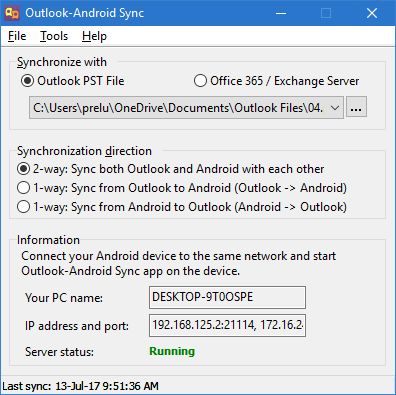Click the disabled maximize window button
The height and width of the screenshot is (395, 396).
pyautogui.click(x=326, y=13)
